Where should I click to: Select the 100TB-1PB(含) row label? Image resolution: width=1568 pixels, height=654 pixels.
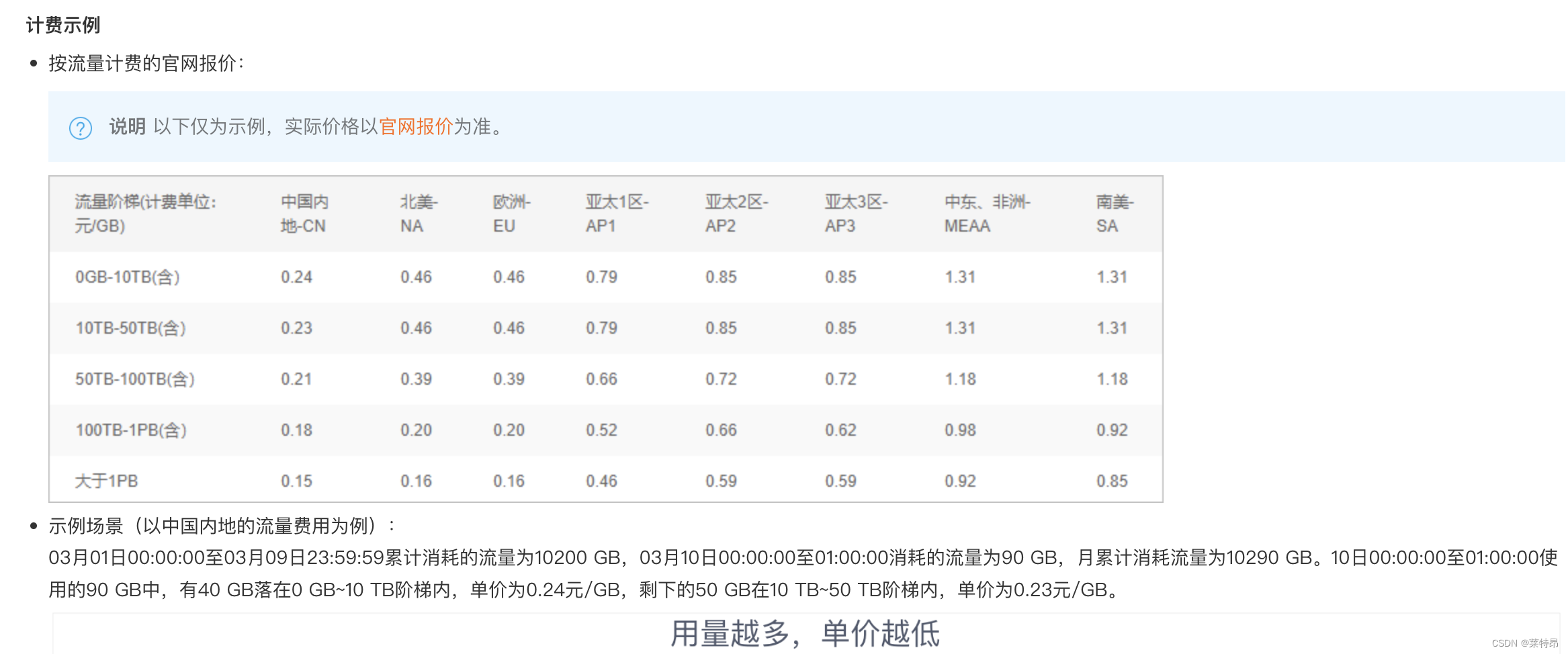[x=131, y=430]
